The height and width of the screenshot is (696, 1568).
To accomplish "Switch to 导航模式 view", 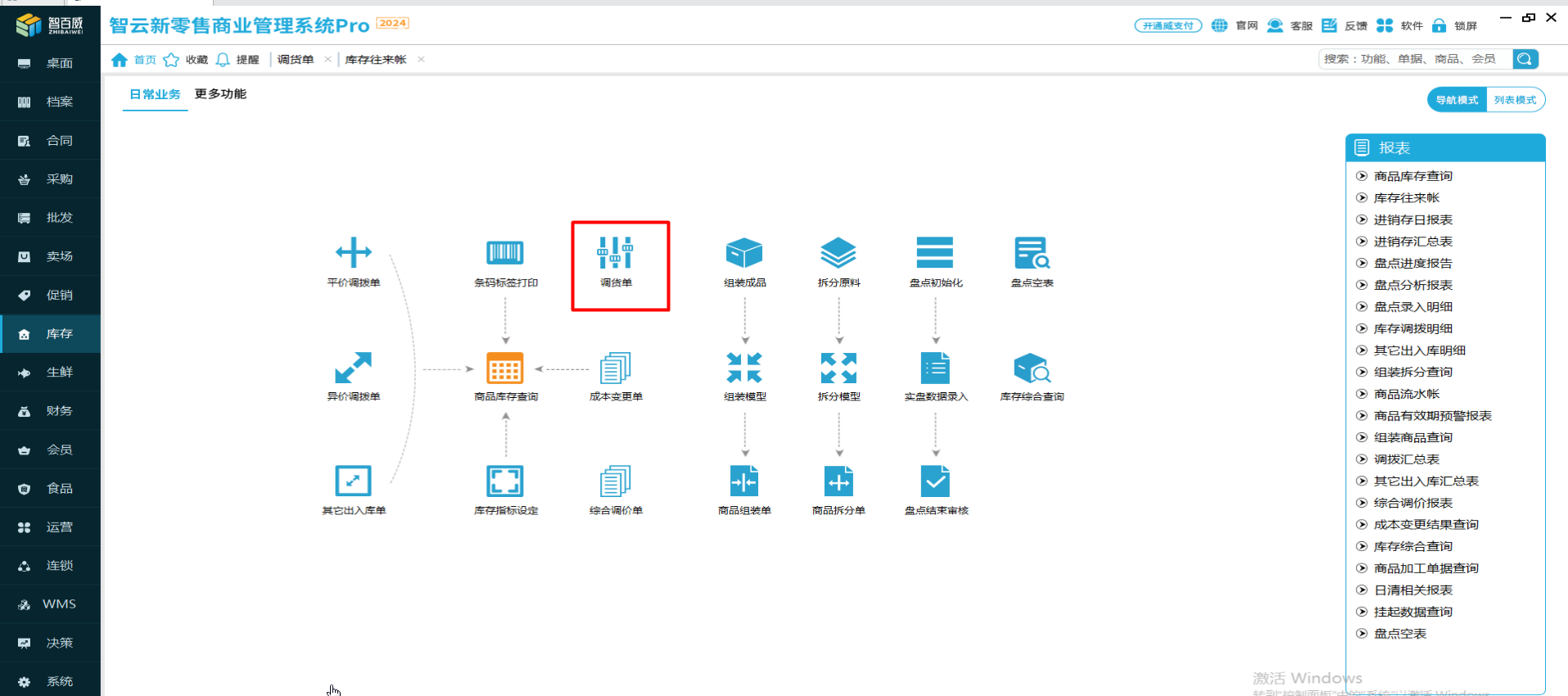I will pyautogui.click(x=1457, y=100).
